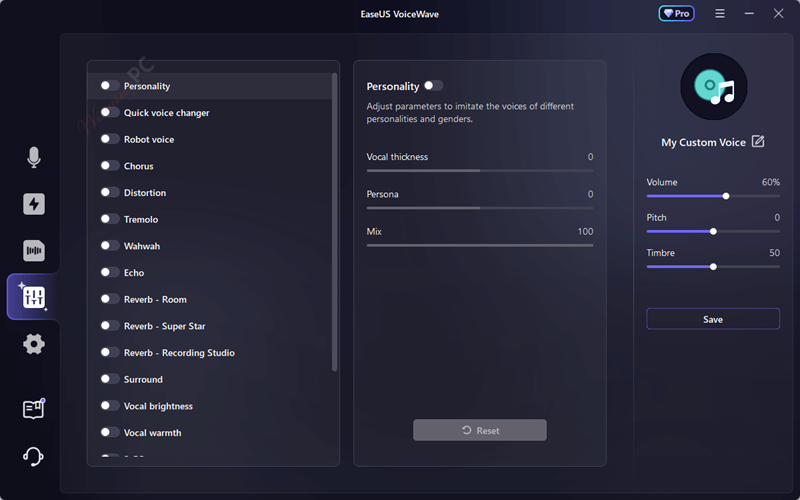The width and height of the screenshot is (800, 500).
Task: Toggle the Personality switch in the effects list
Action: coord(110,85)
